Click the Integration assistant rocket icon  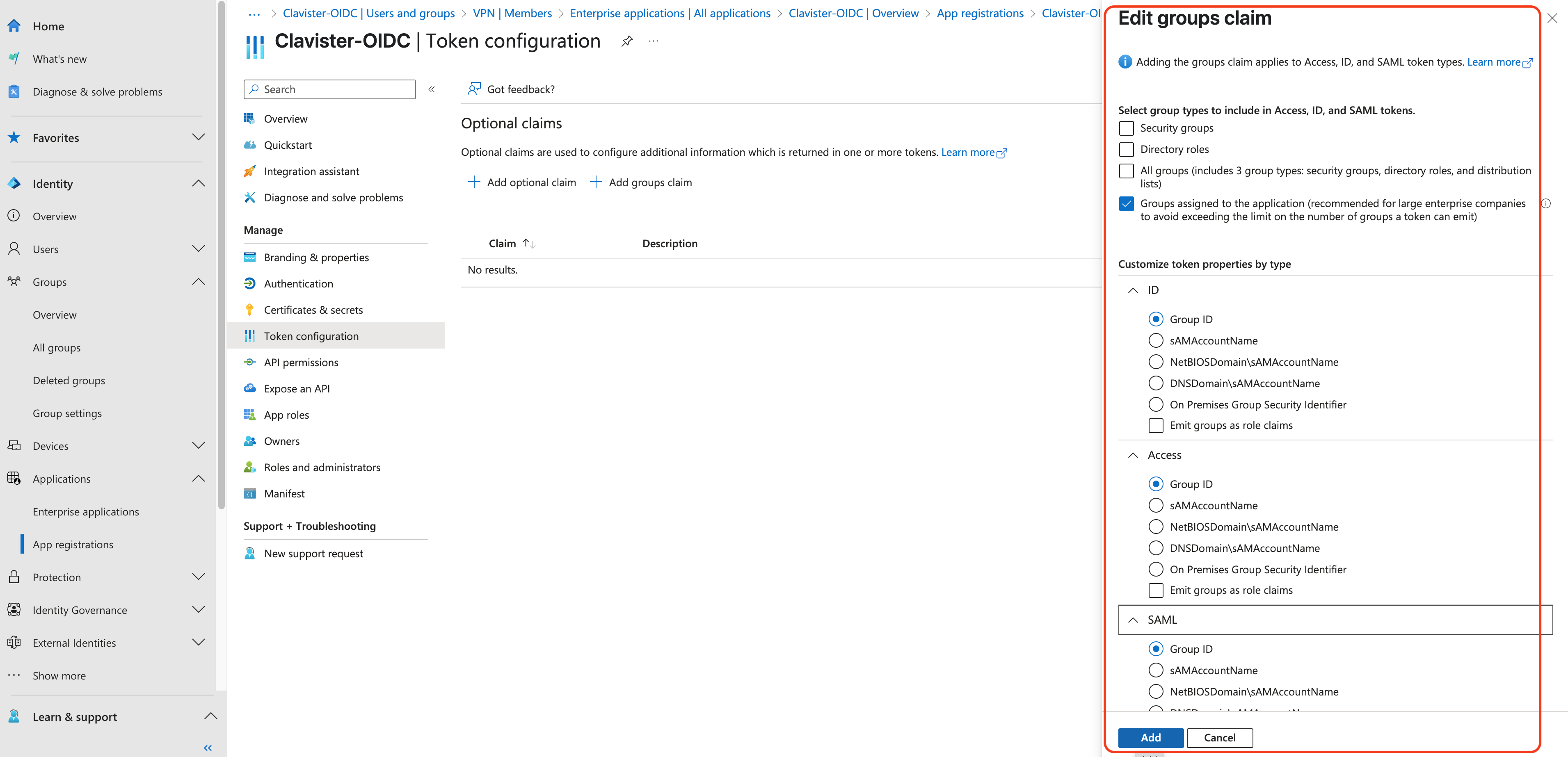249,171
